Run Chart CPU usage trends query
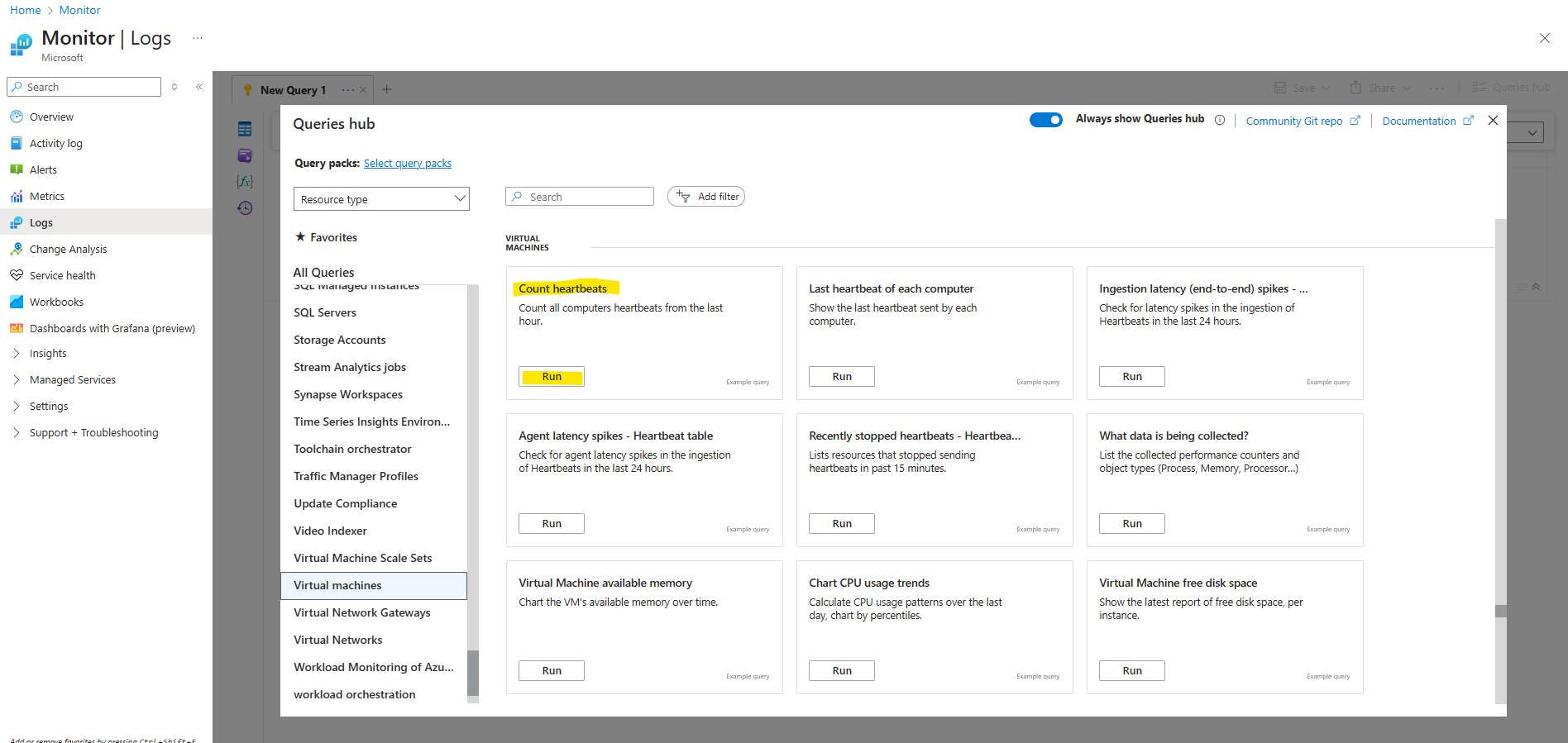Screen dimensions: 1568x743 (842, 670)
